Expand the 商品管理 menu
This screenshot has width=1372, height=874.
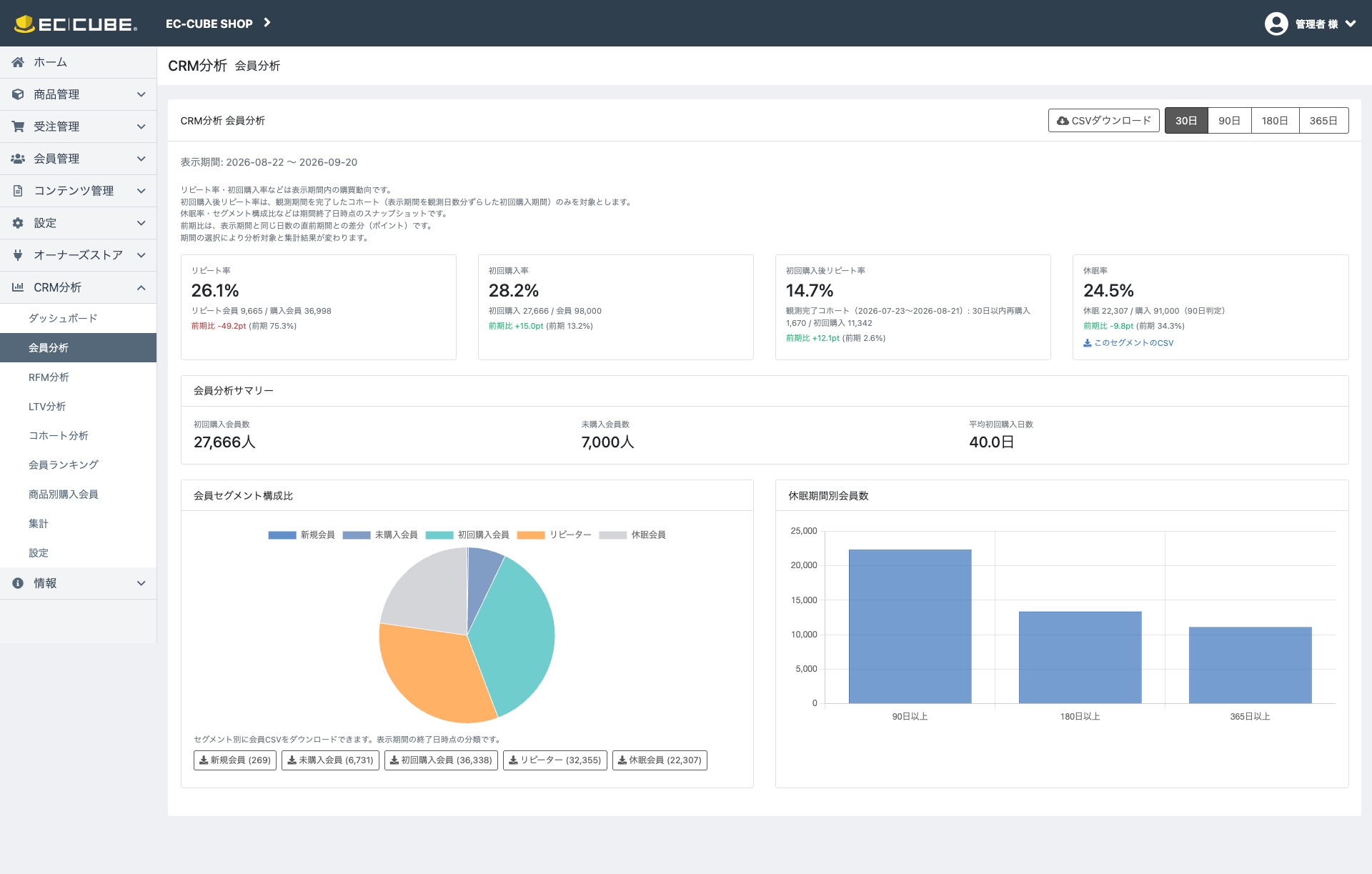(79, 94)
